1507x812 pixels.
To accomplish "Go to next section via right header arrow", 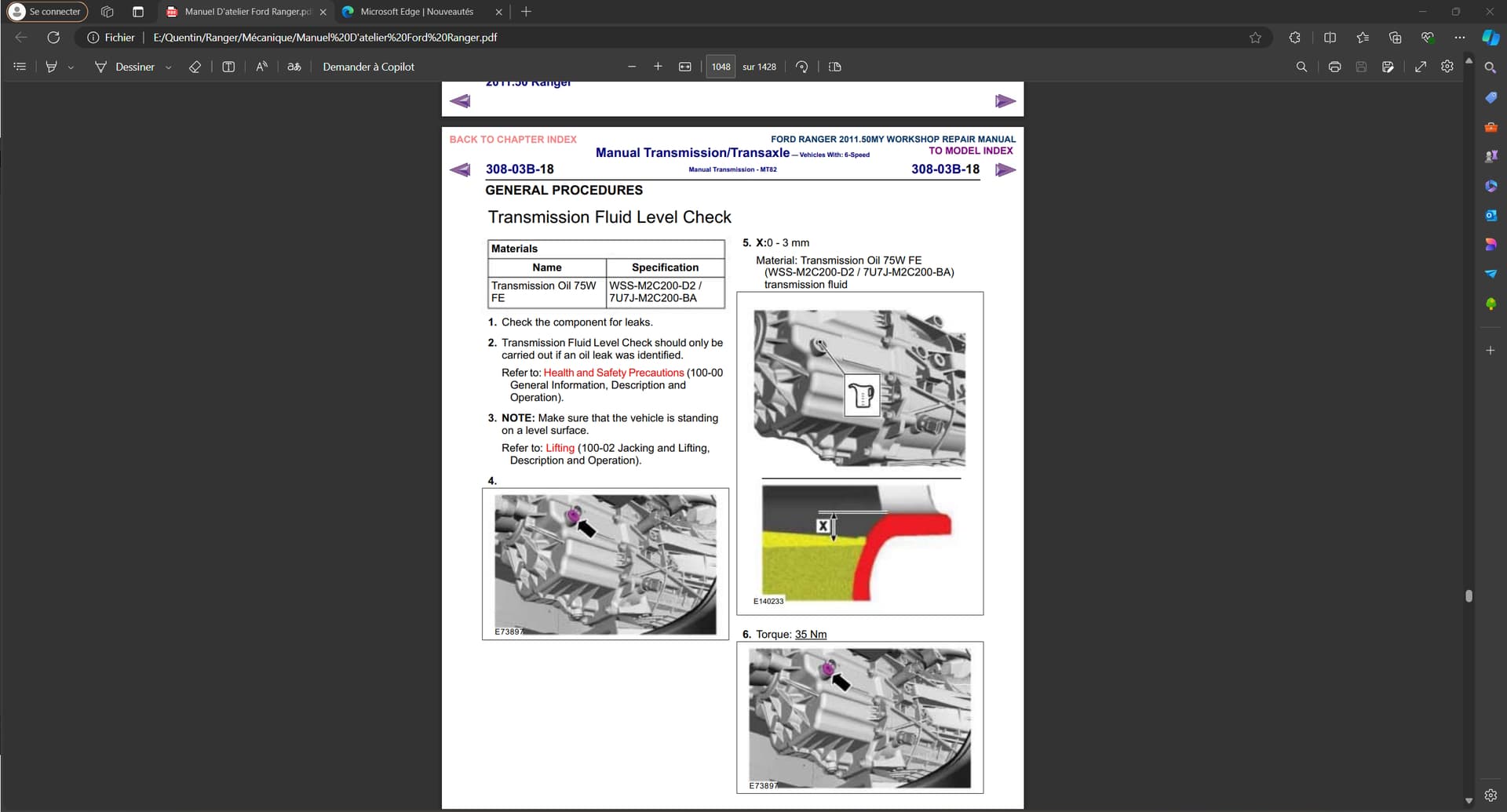I will click(x=1005, y=169).
